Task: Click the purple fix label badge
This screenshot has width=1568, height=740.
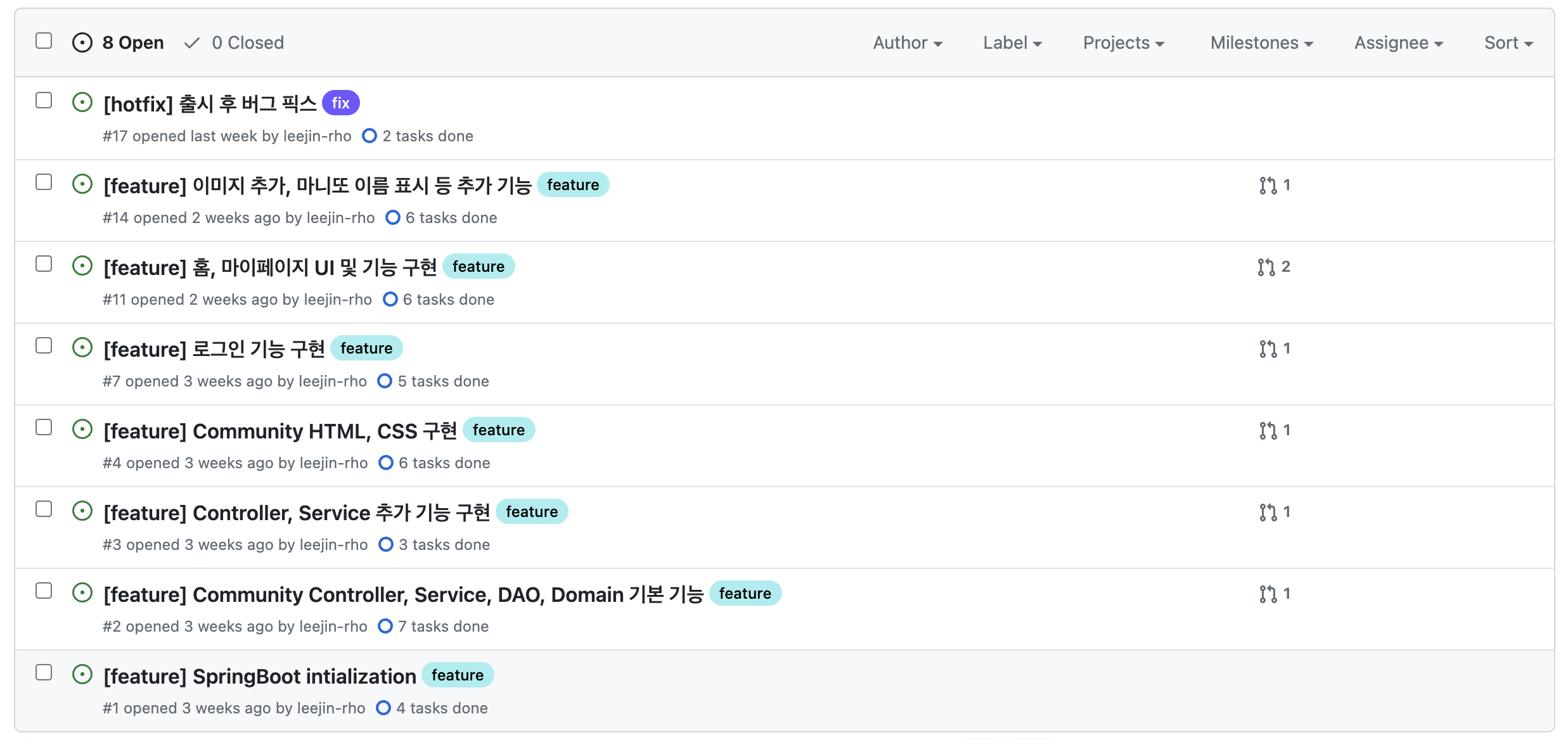Action: [x=340, y=103]
